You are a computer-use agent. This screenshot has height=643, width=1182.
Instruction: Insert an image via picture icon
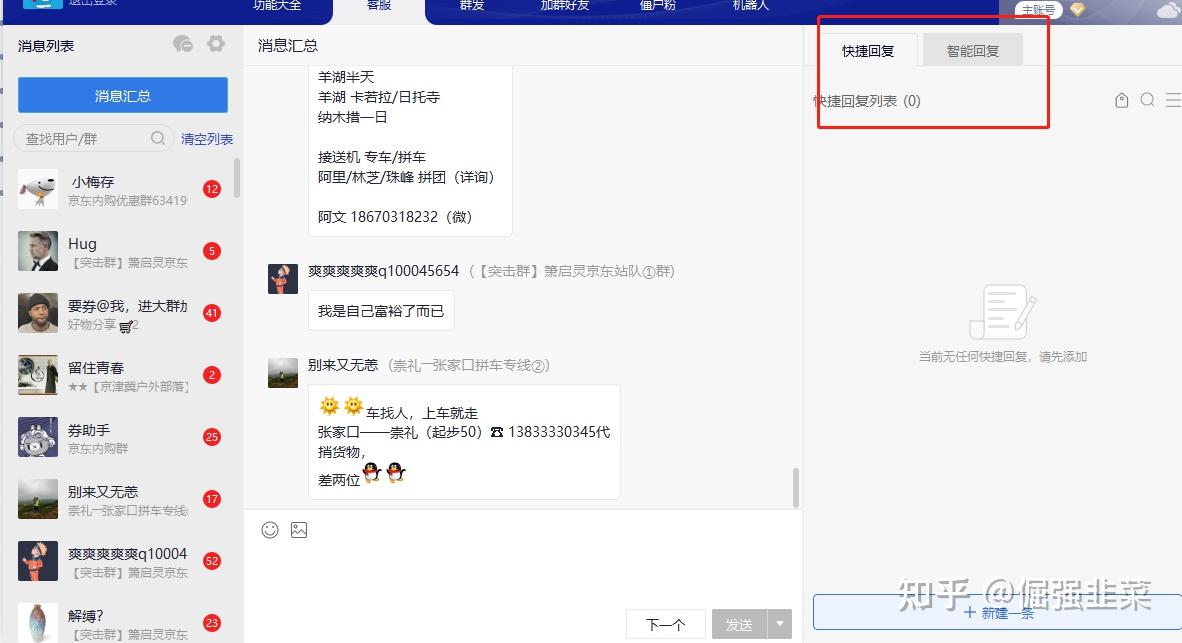[299, 530]
